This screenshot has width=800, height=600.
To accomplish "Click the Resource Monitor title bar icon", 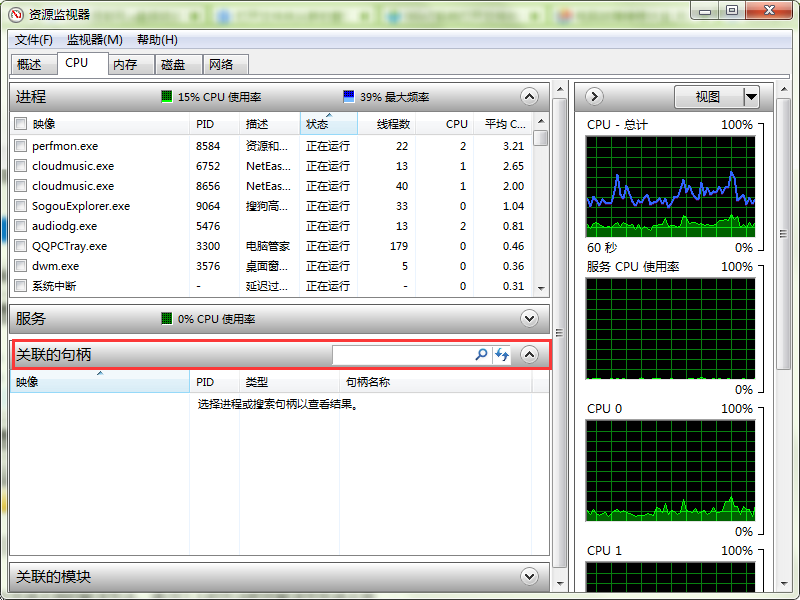I will click(x=16, y=14).
